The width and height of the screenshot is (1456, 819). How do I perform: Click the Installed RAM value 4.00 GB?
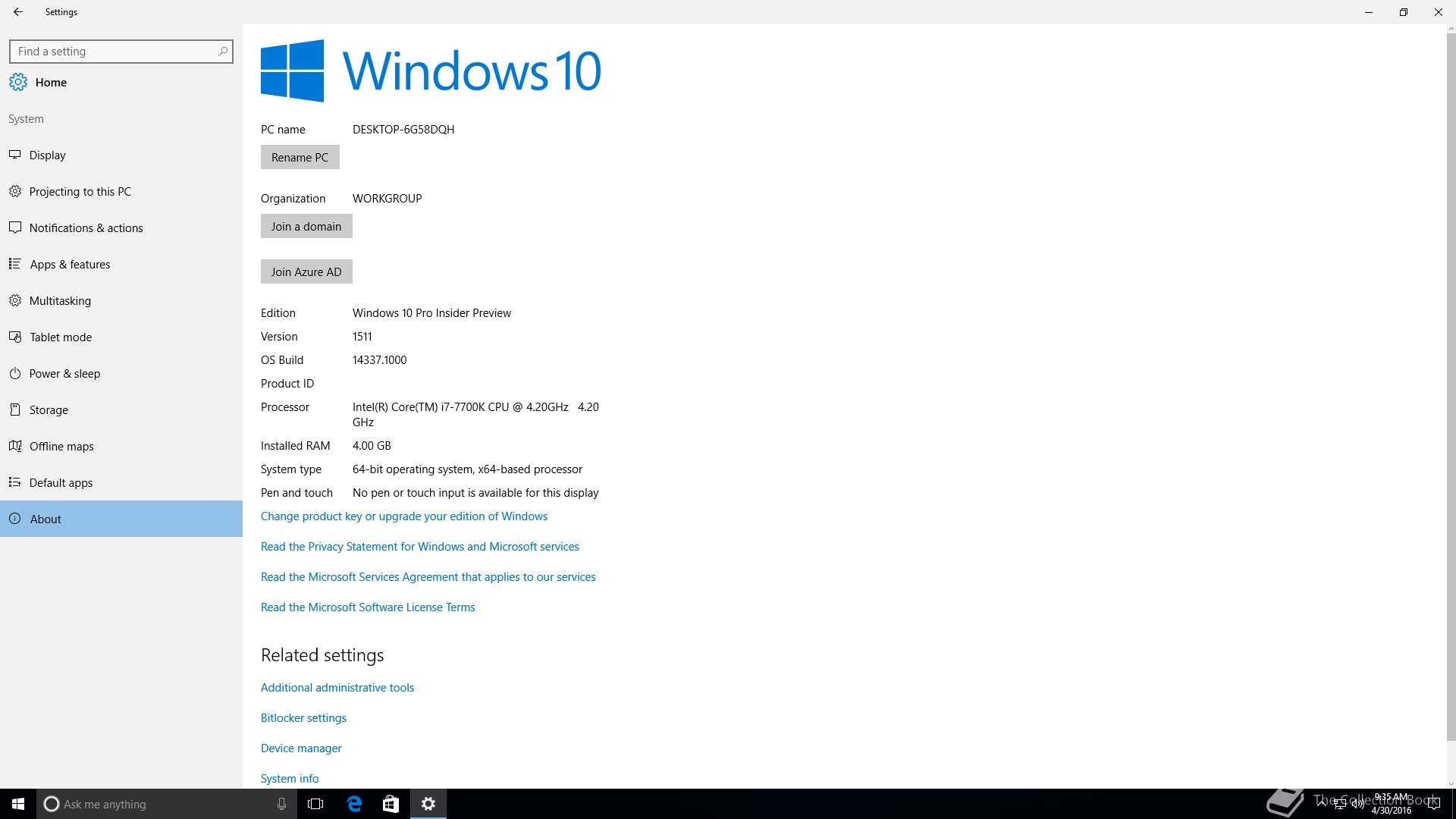coord(372,446)
